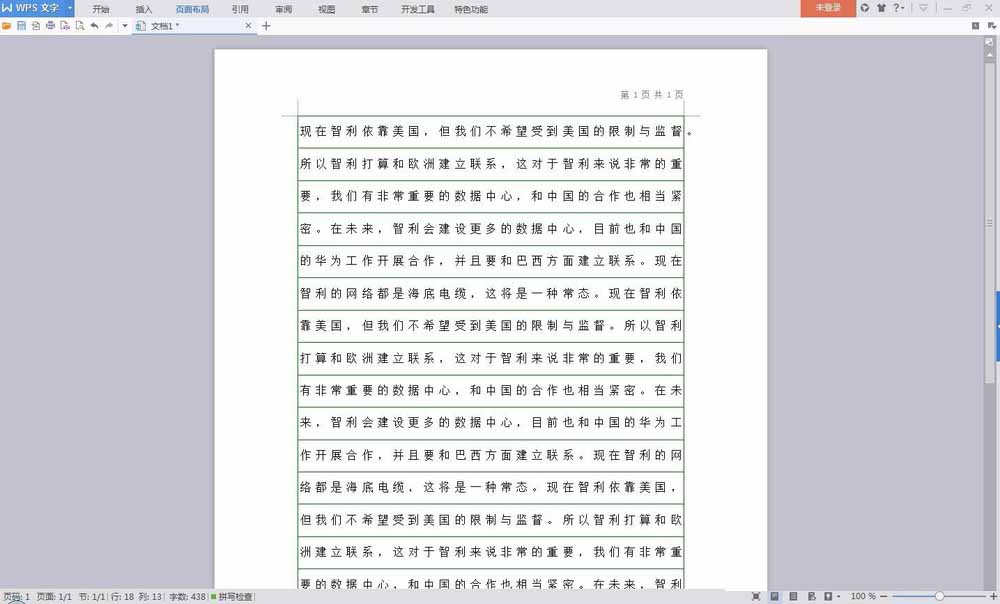Open the help question mark dropdown
Viewport: 1000px width, 604px height.
point(899,8)
